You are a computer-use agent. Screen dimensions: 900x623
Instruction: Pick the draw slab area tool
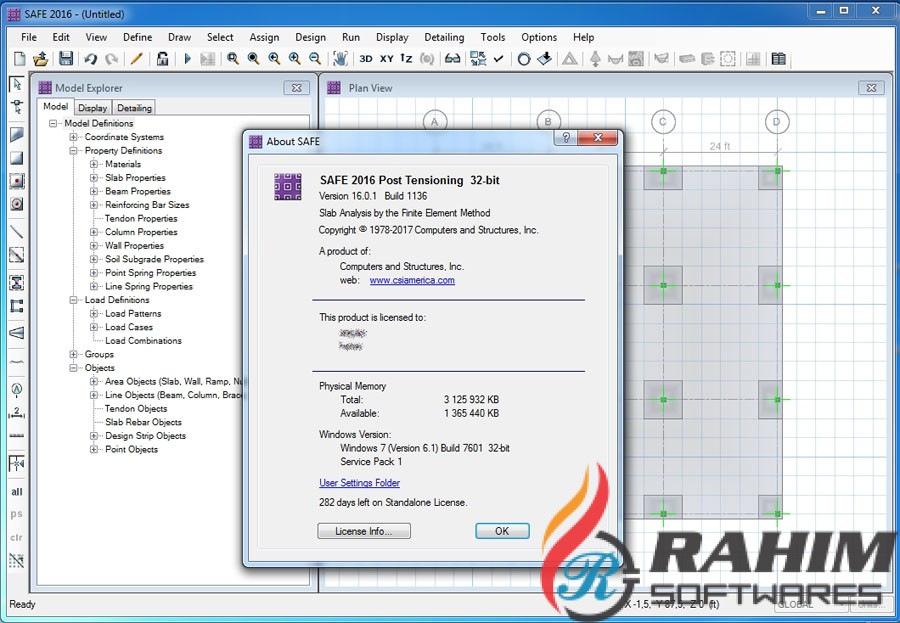17,135
